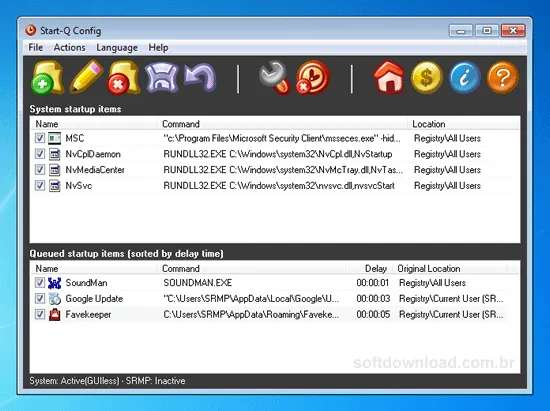
Task: Toggle the SoundMan queued item checkbox
Action: point(40,282)
